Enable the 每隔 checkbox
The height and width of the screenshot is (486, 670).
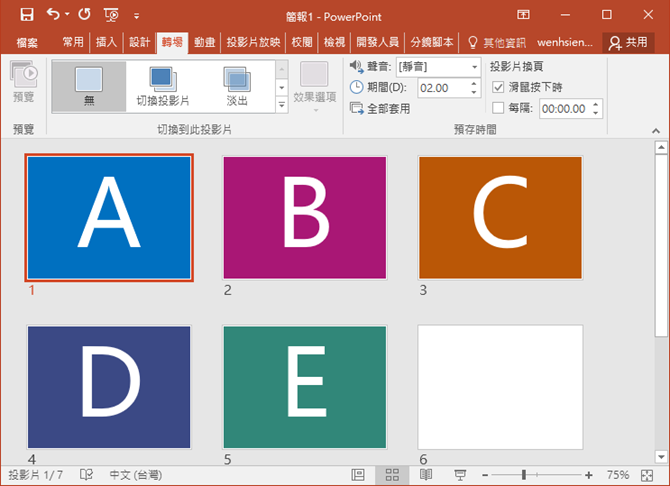498,108
